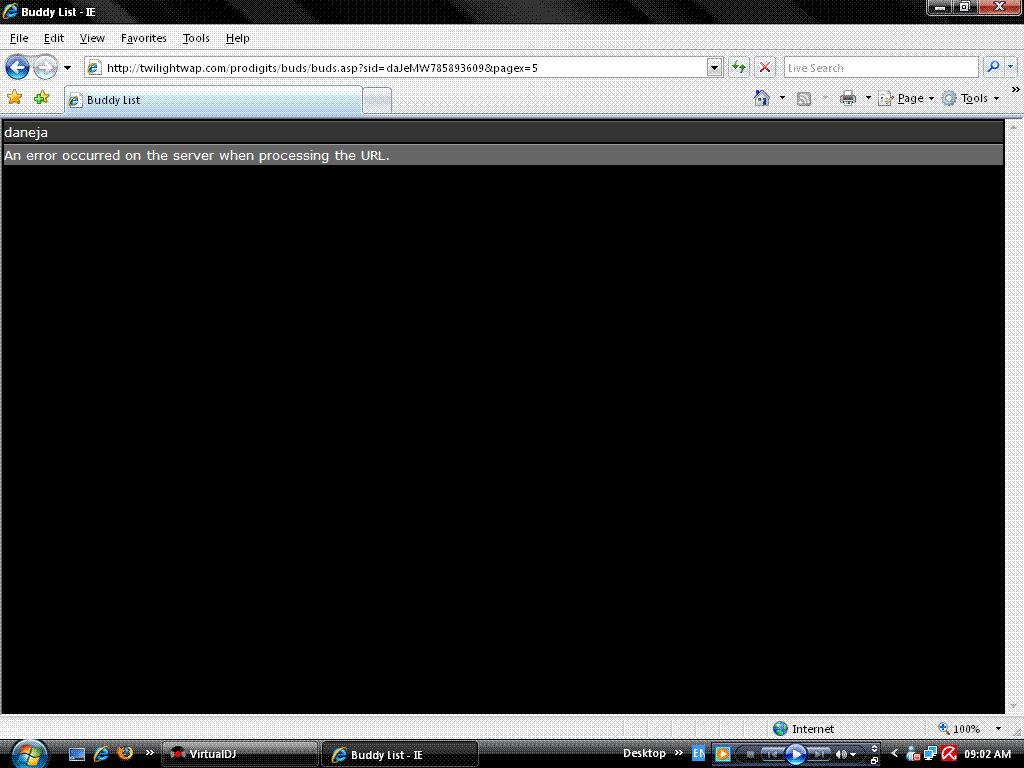
Task: Open the View menu
Action: (92, 38)
